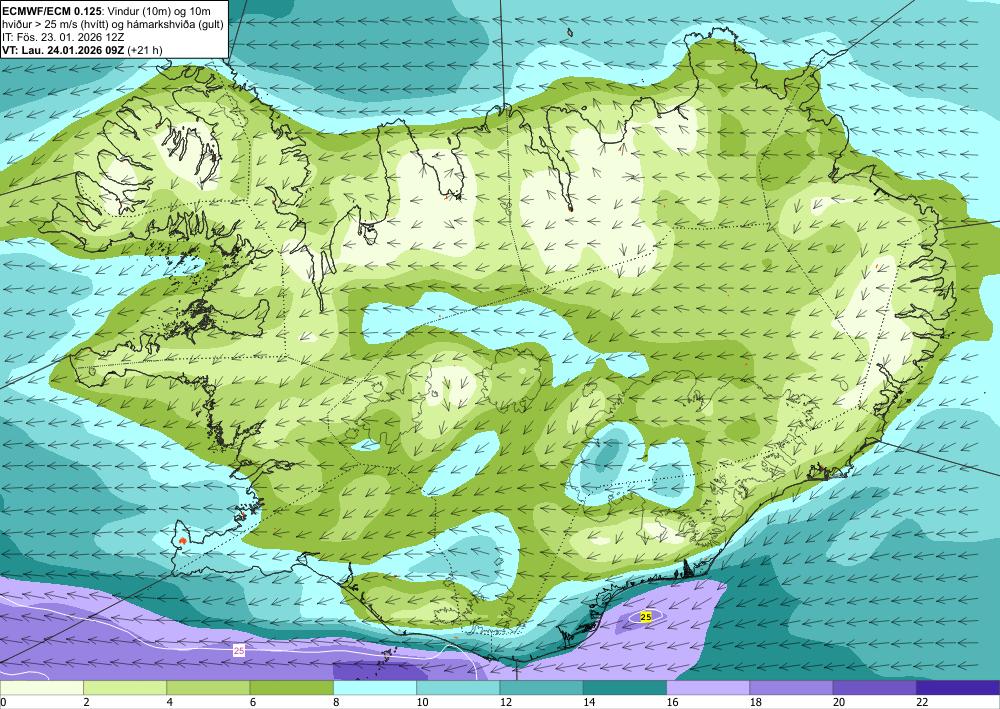Click the purple 20–22 legend swatch
The height and width of the screenshot is (709, 1000).
click(874, 688)
